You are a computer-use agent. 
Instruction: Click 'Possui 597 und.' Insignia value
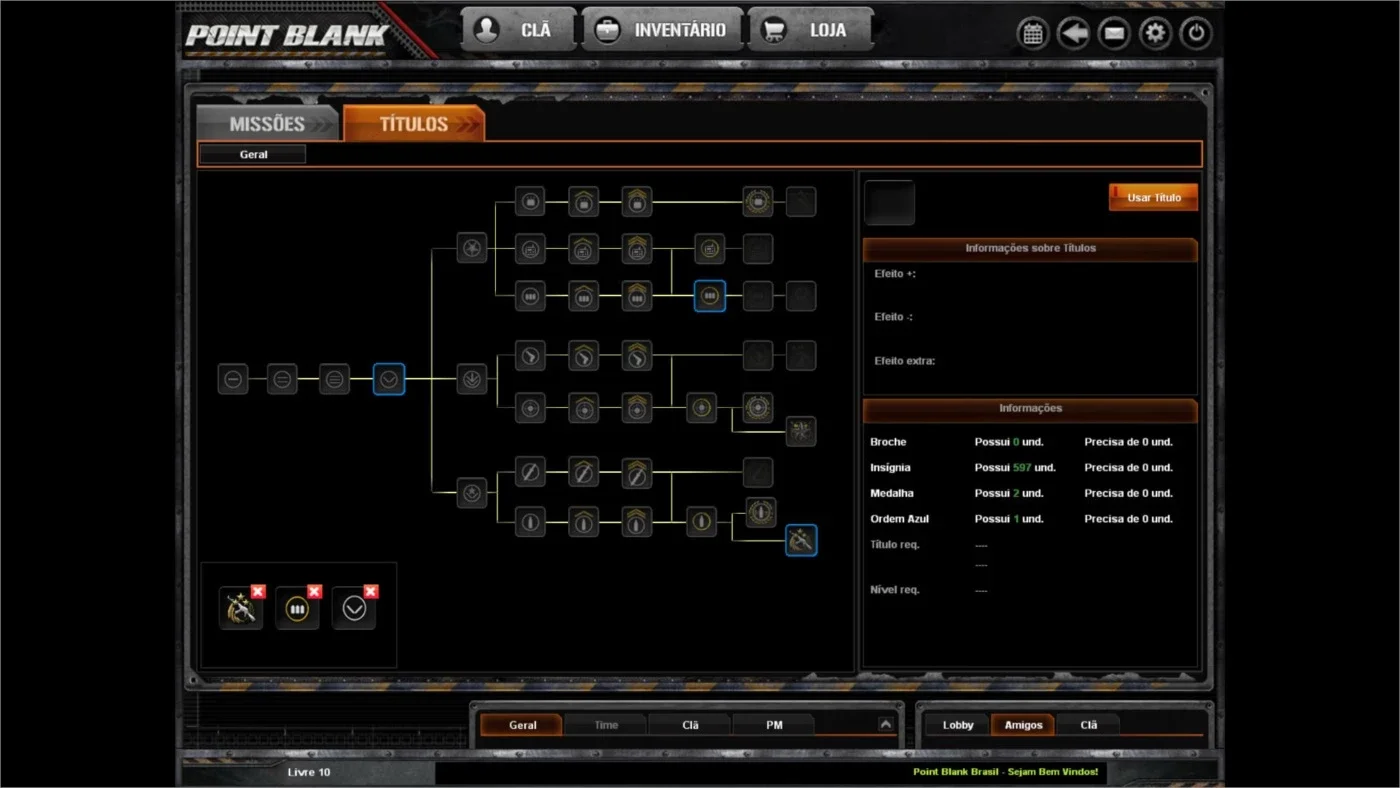point(1015,468)
